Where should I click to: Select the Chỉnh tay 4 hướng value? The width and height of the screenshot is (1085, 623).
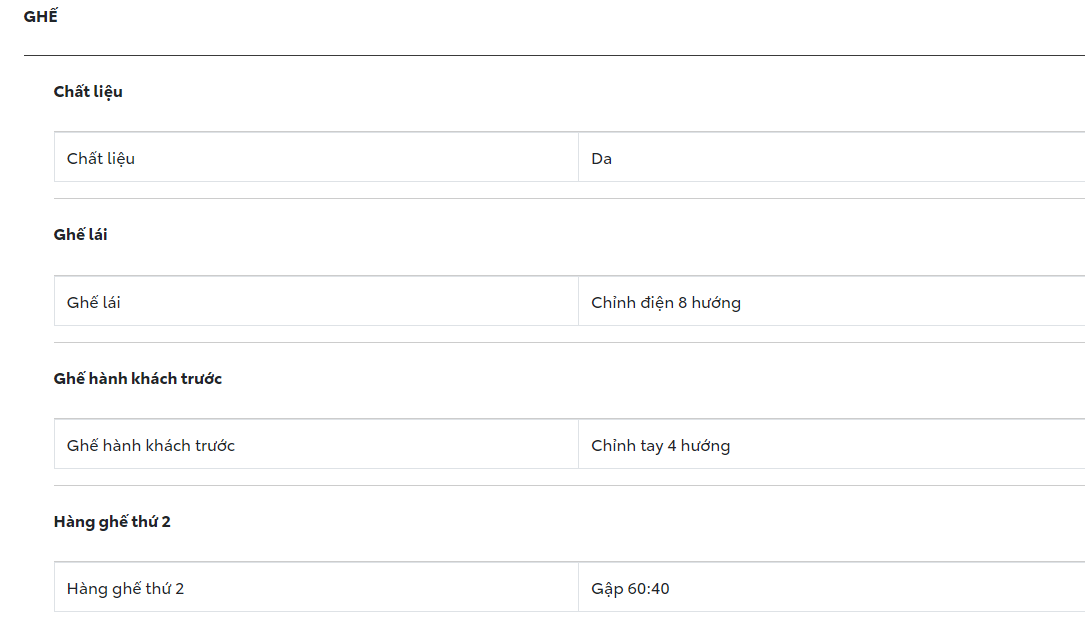pos(661,445)
